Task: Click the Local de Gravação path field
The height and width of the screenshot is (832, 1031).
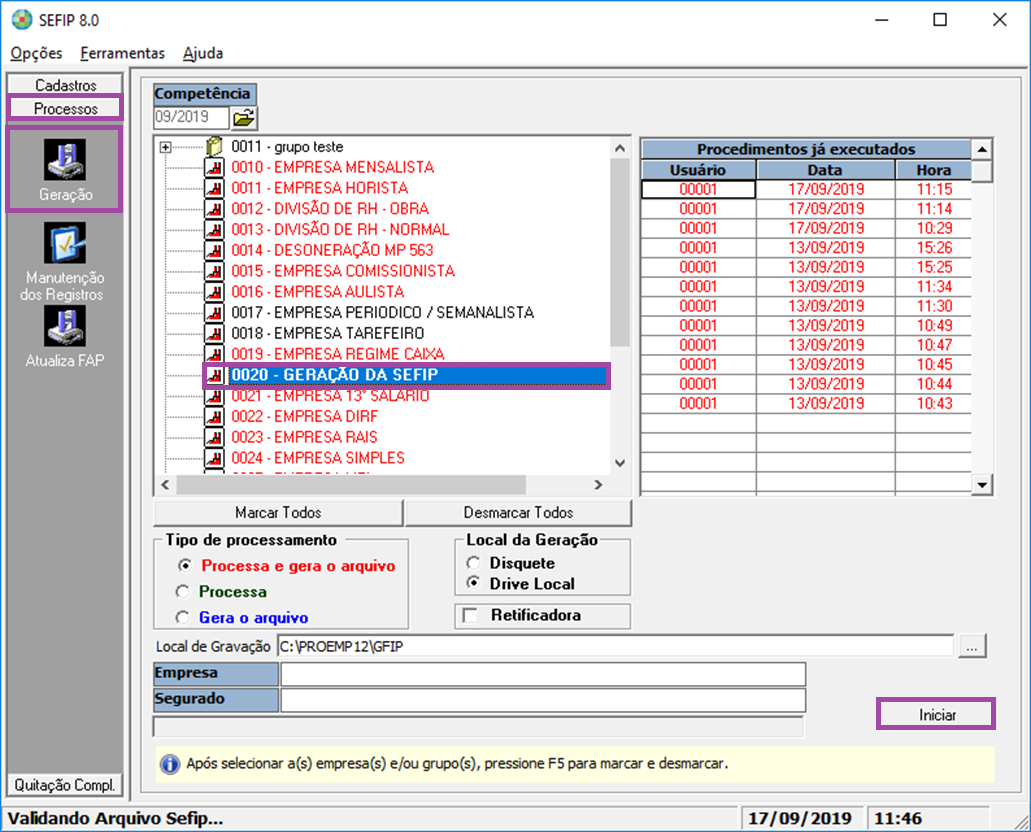Action: (x=615, y=647)
